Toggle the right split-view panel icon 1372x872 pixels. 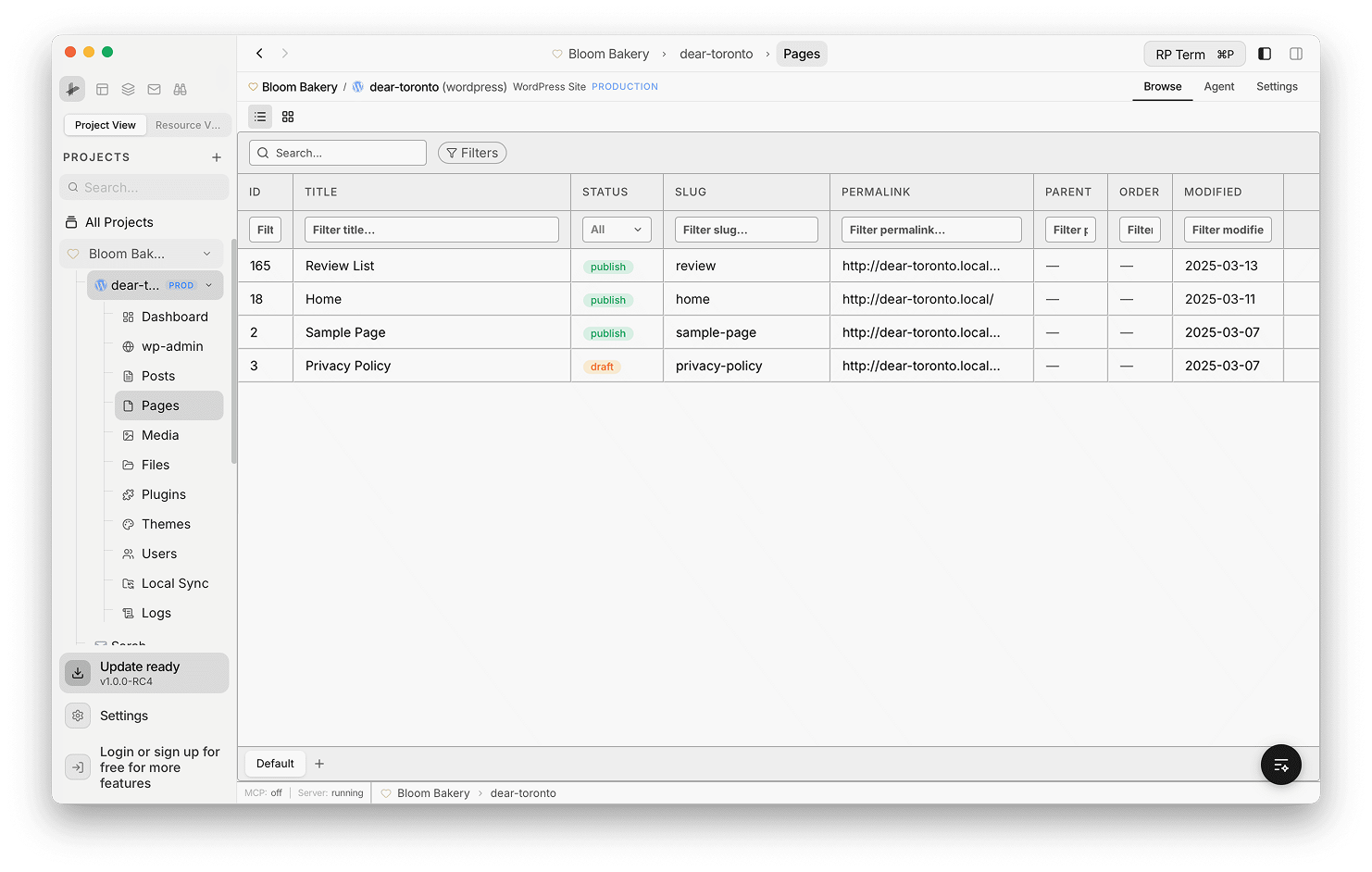(x=1296, y=54)
